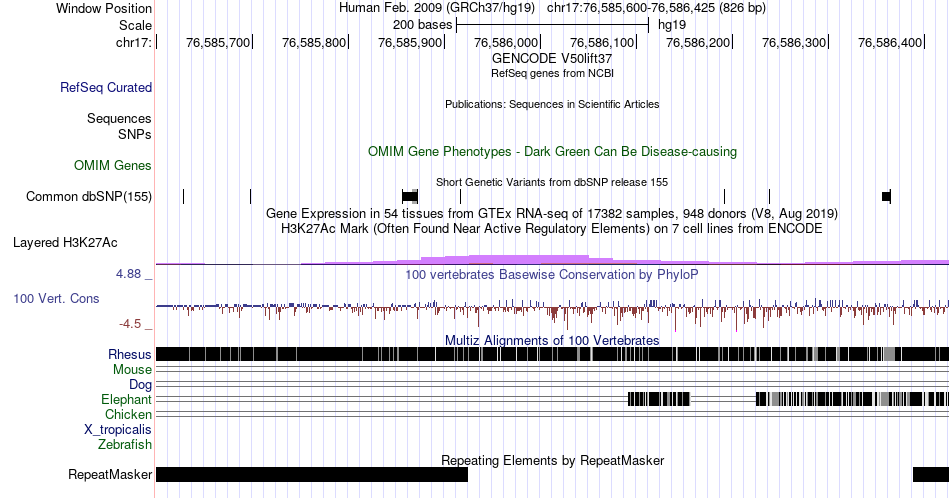Click the RefSeq Curated track label

[105, 87]
